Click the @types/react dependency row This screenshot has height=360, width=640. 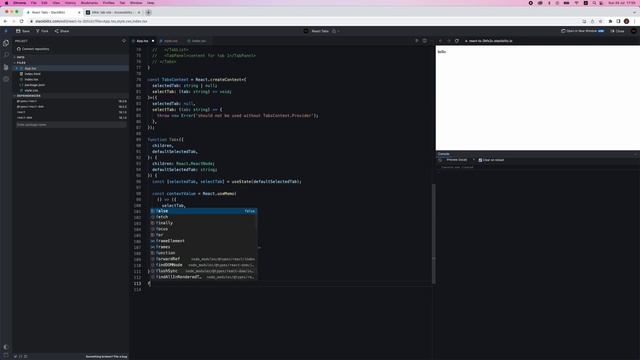point(71,101)
